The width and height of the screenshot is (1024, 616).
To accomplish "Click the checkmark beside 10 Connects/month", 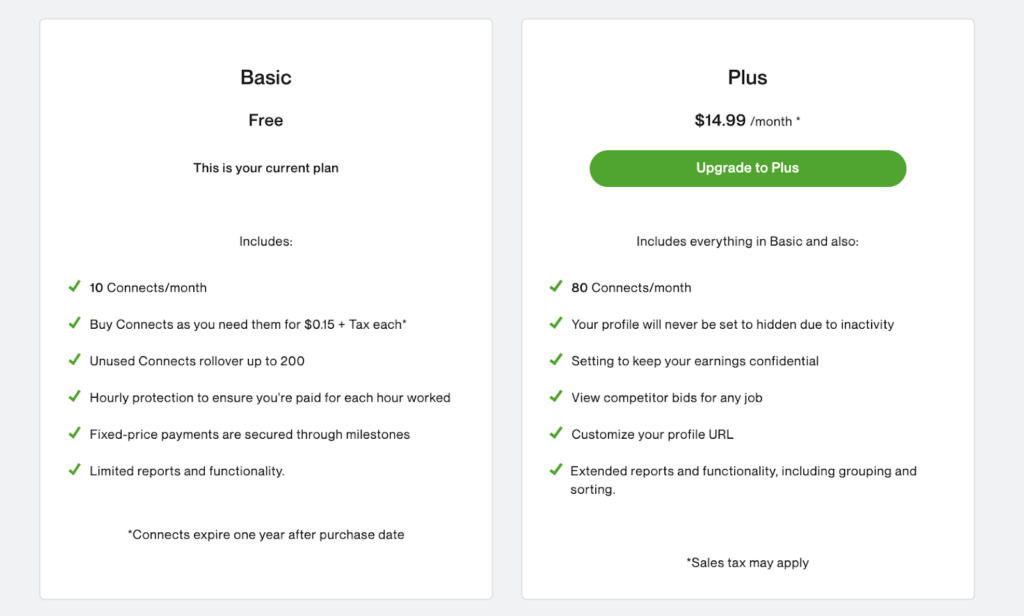I will [x=74, y=286].
